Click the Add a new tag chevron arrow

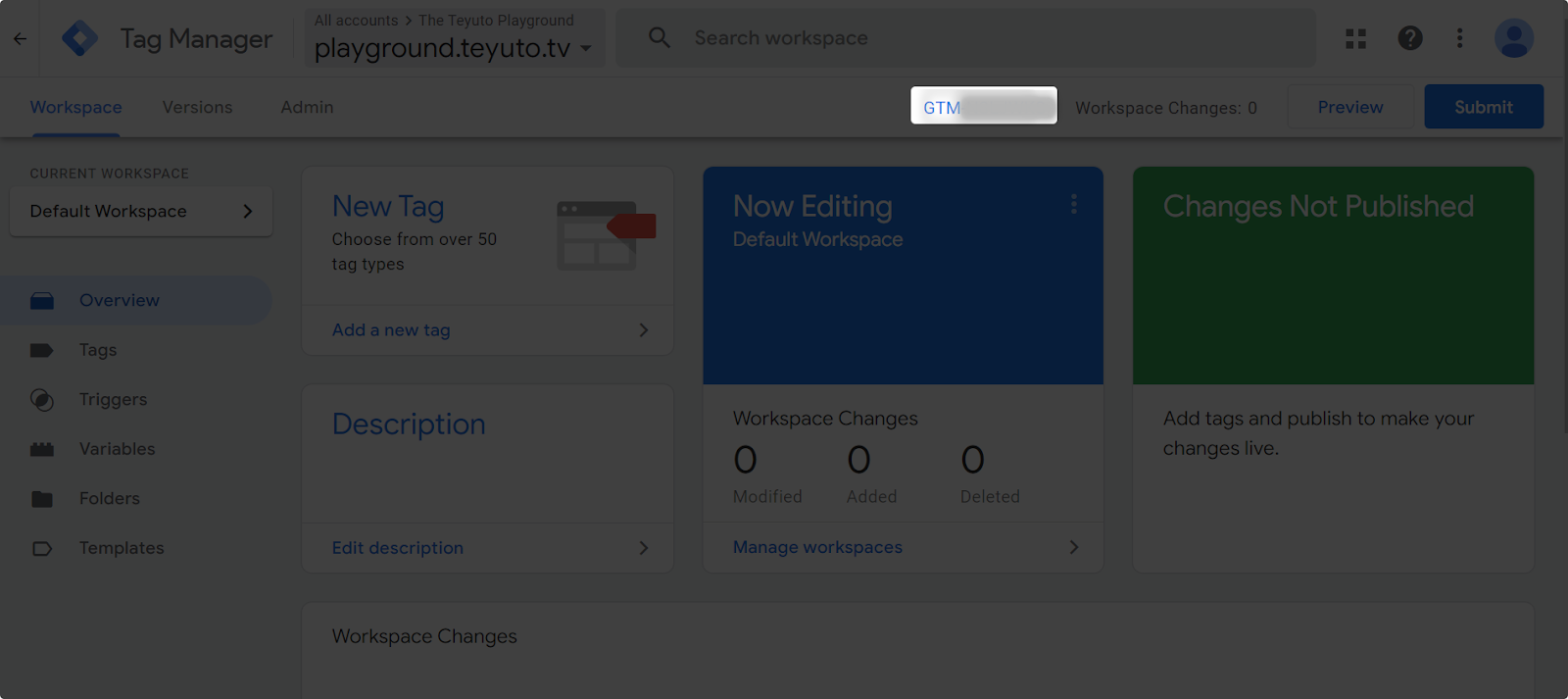tap(644, 330)
